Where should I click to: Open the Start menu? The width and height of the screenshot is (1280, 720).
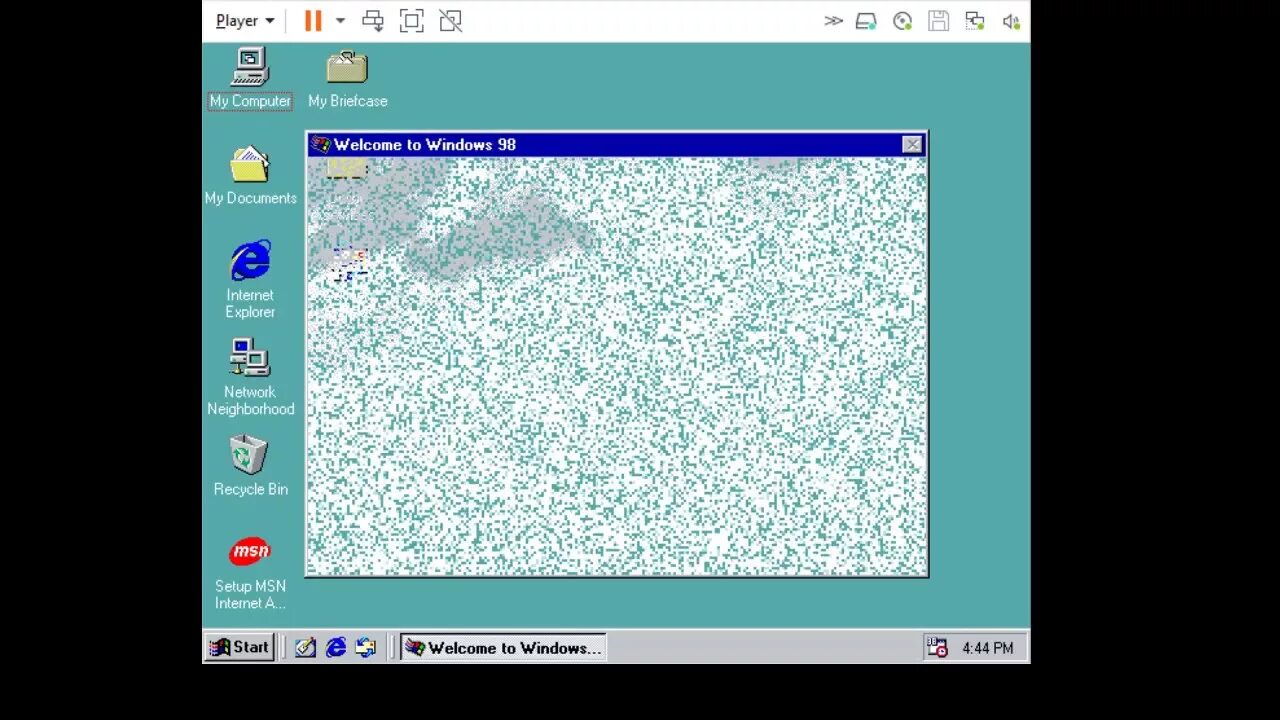click(239, 647)
